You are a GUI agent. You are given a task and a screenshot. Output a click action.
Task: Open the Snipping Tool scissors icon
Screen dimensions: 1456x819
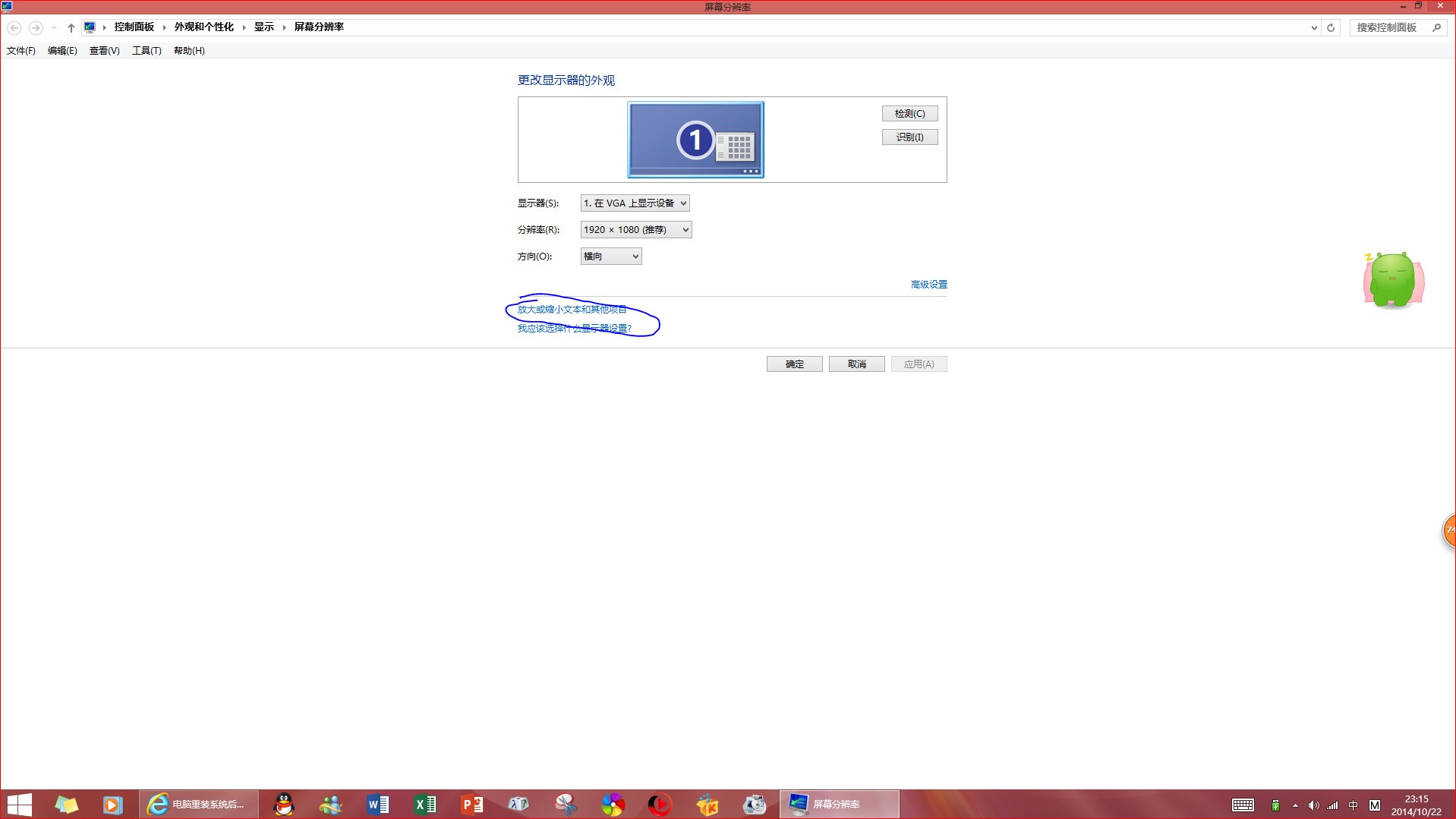(566, 805)
